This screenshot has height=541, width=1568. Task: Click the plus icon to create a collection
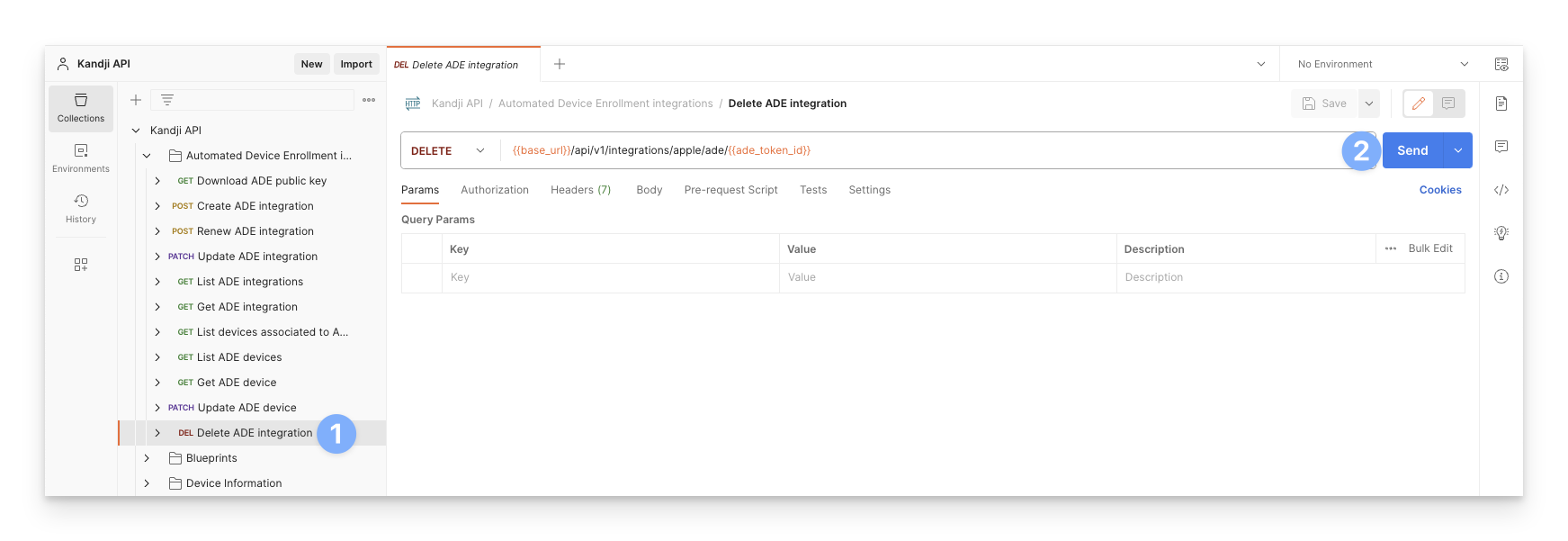coord(136,100)
